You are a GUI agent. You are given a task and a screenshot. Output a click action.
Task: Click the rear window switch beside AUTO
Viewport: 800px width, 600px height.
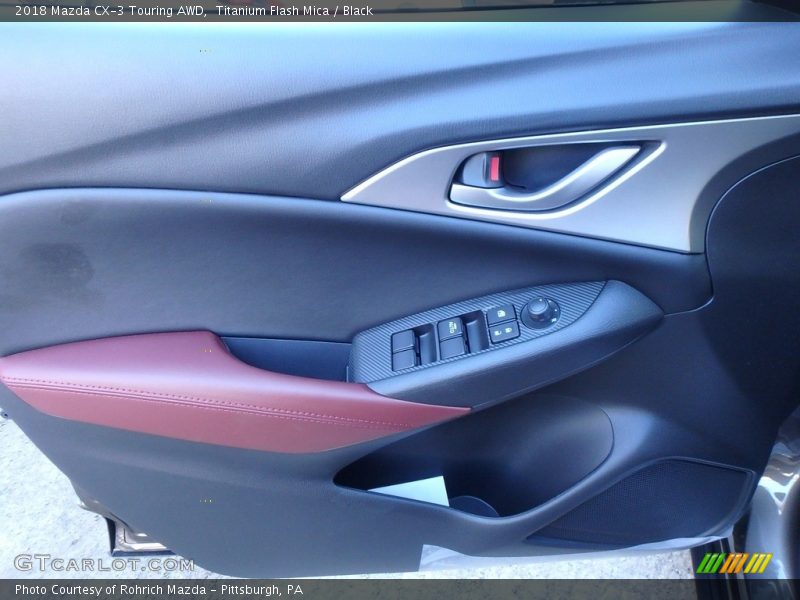pyautogui.click(x=475, y=332)
